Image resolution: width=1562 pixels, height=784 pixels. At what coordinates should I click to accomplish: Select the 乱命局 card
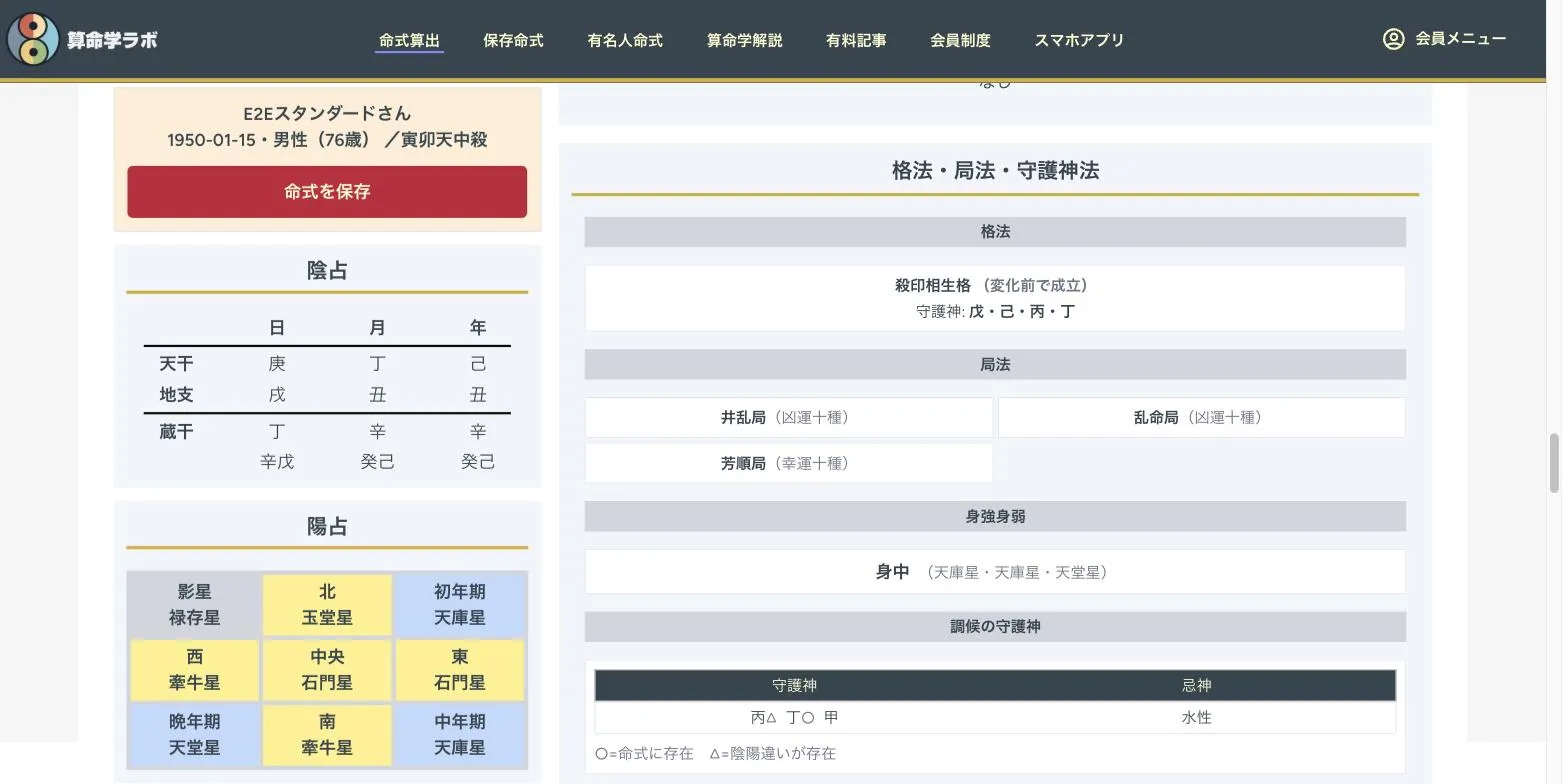tap(1201, 417)
